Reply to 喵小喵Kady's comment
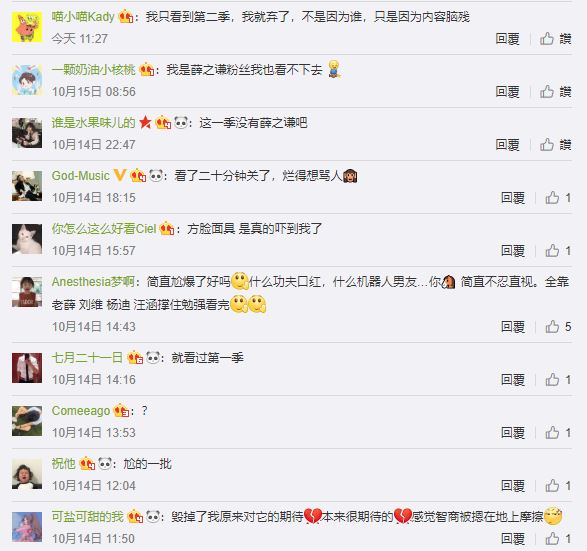Screen dimensions: 587x551 click(x=507, y=39)
